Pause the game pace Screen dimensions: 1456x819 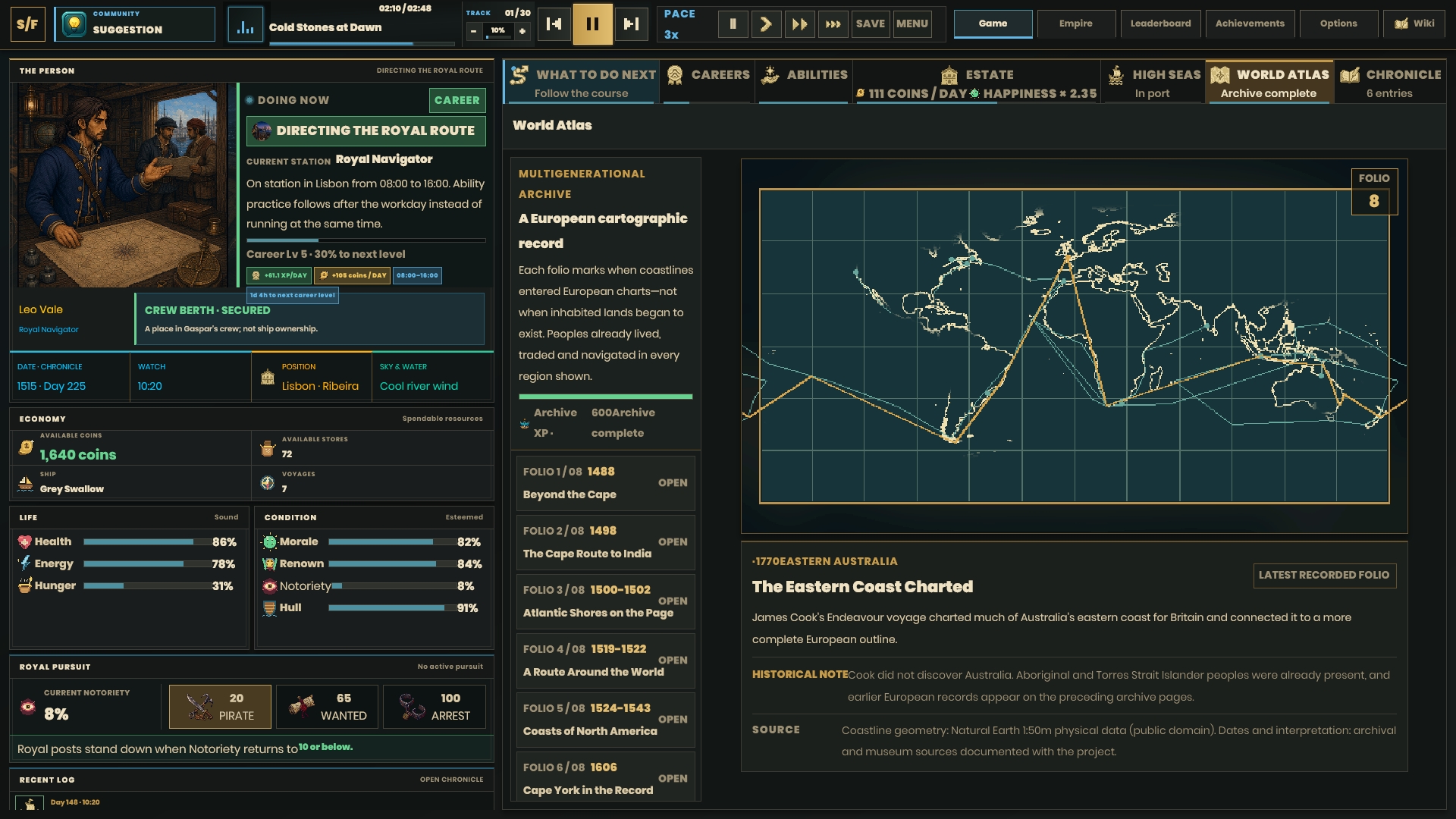tap(733, 24)
